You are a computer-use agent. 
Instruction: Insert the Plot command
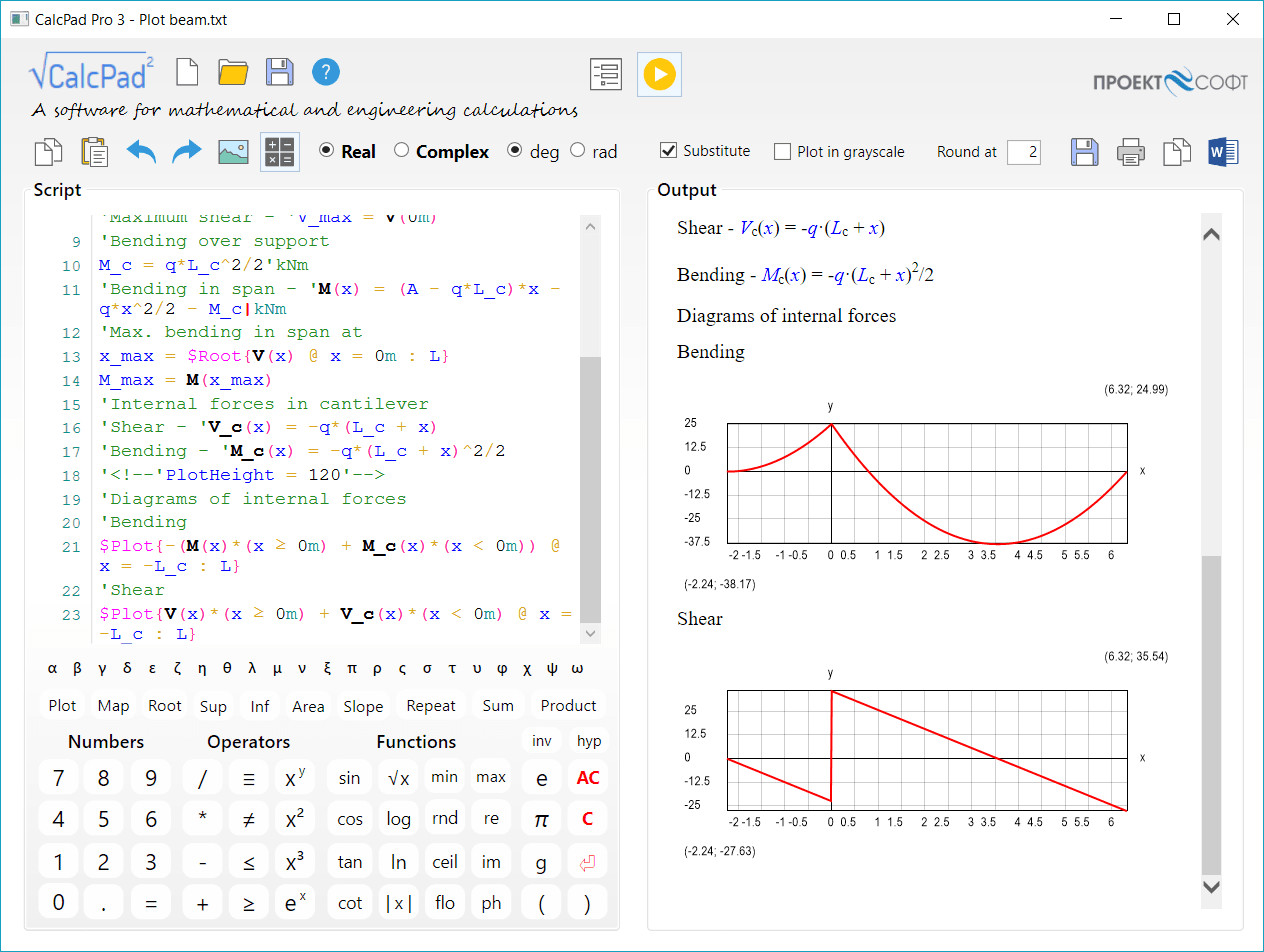pos(62,705)
